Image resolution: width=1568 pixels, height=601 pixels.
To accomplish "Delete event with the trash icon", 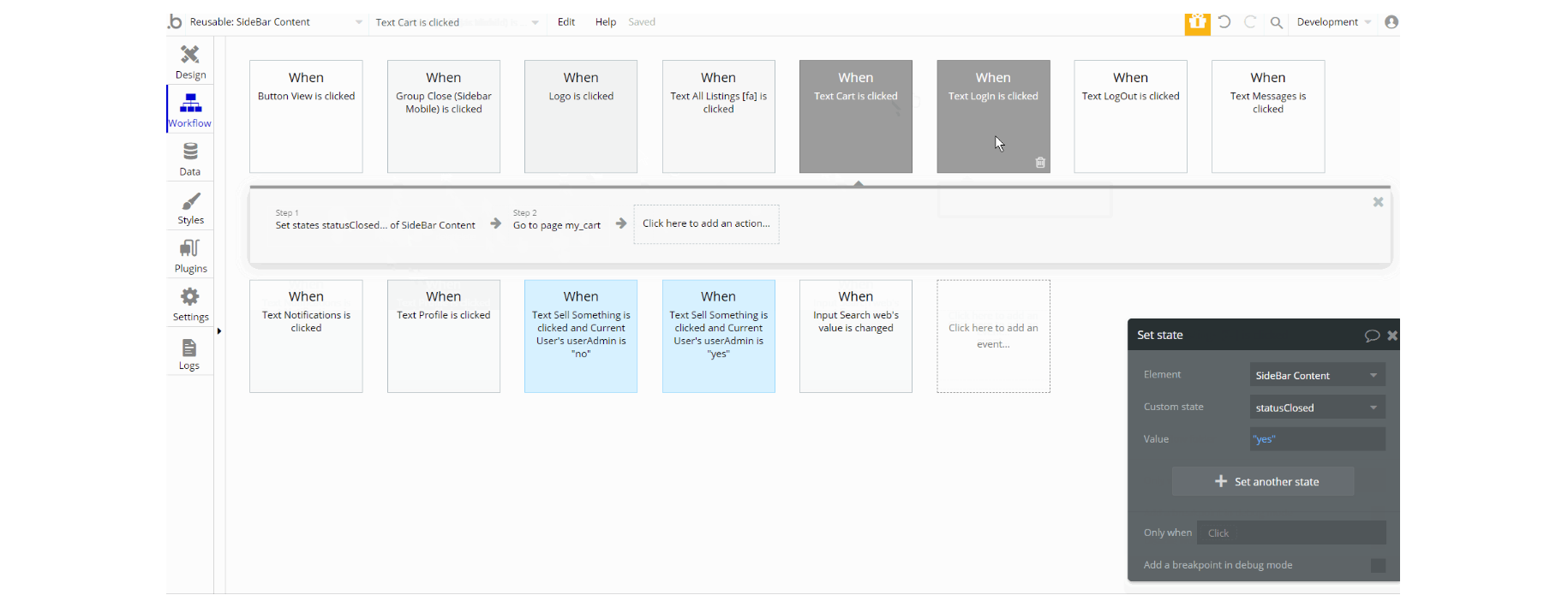I will tap(1040, 163).
